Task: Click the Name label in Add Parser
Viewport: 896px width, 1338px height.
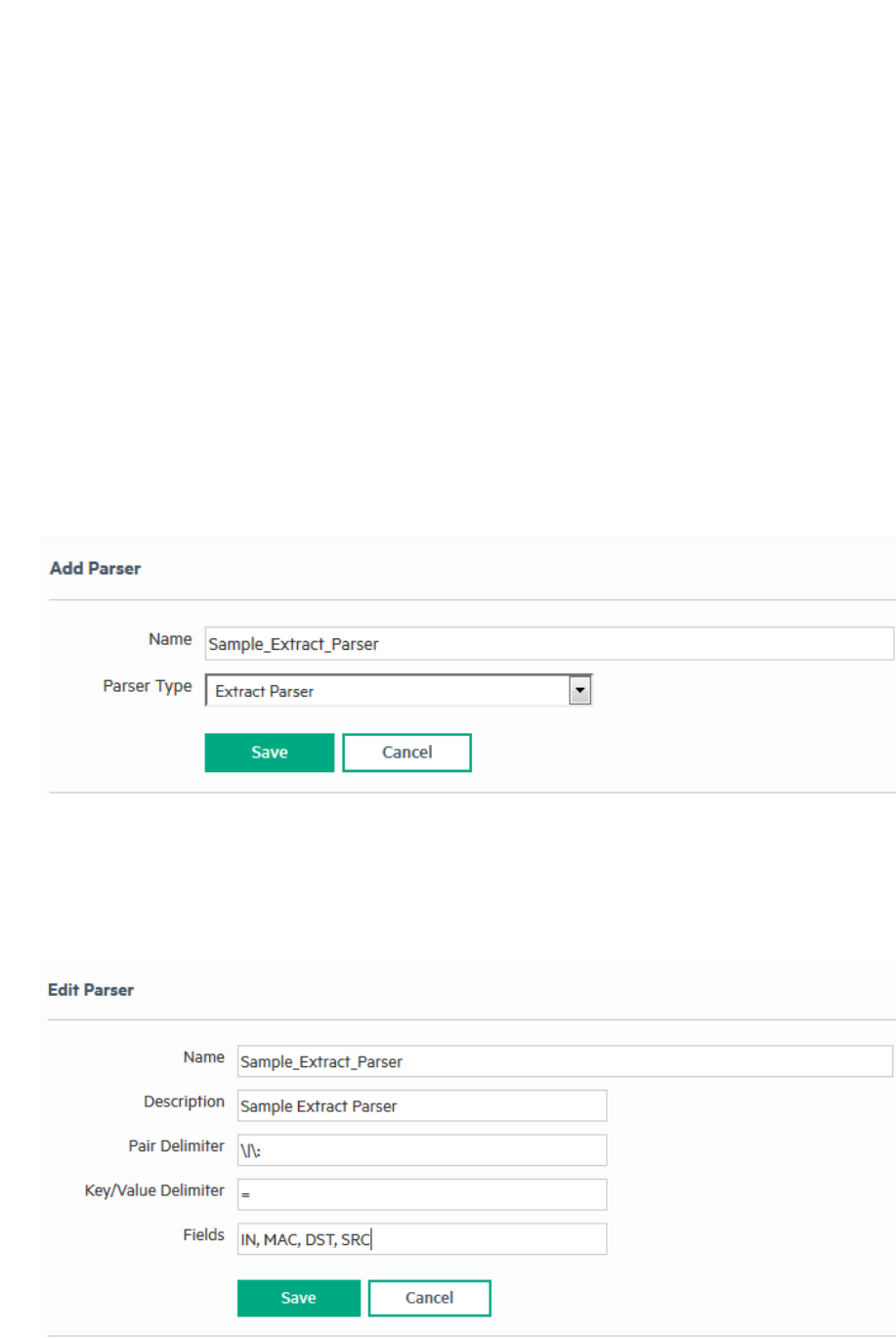Action: pos(170,639)
